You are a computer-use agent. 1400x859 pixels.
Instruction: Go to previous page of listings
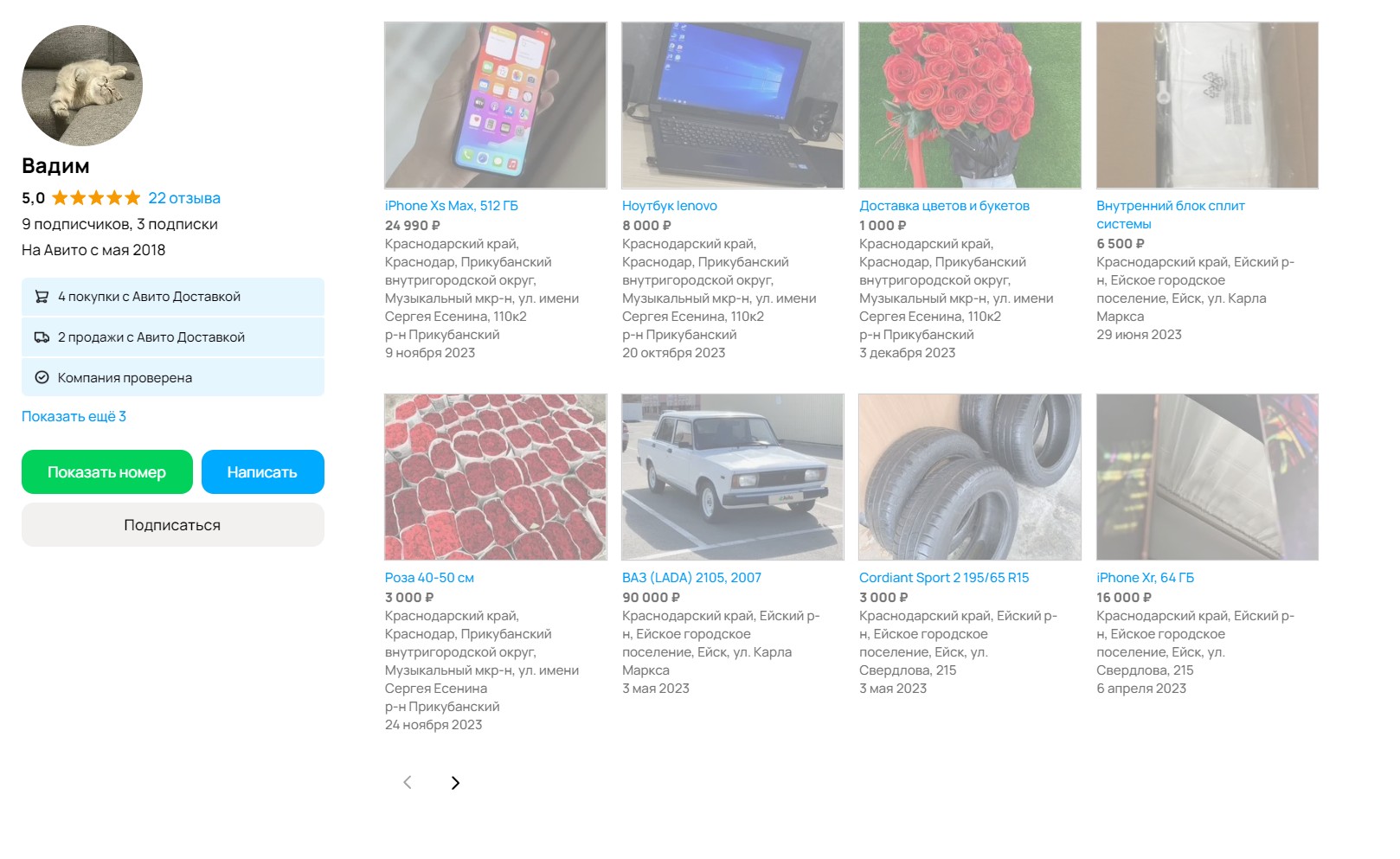coord(408,783)
